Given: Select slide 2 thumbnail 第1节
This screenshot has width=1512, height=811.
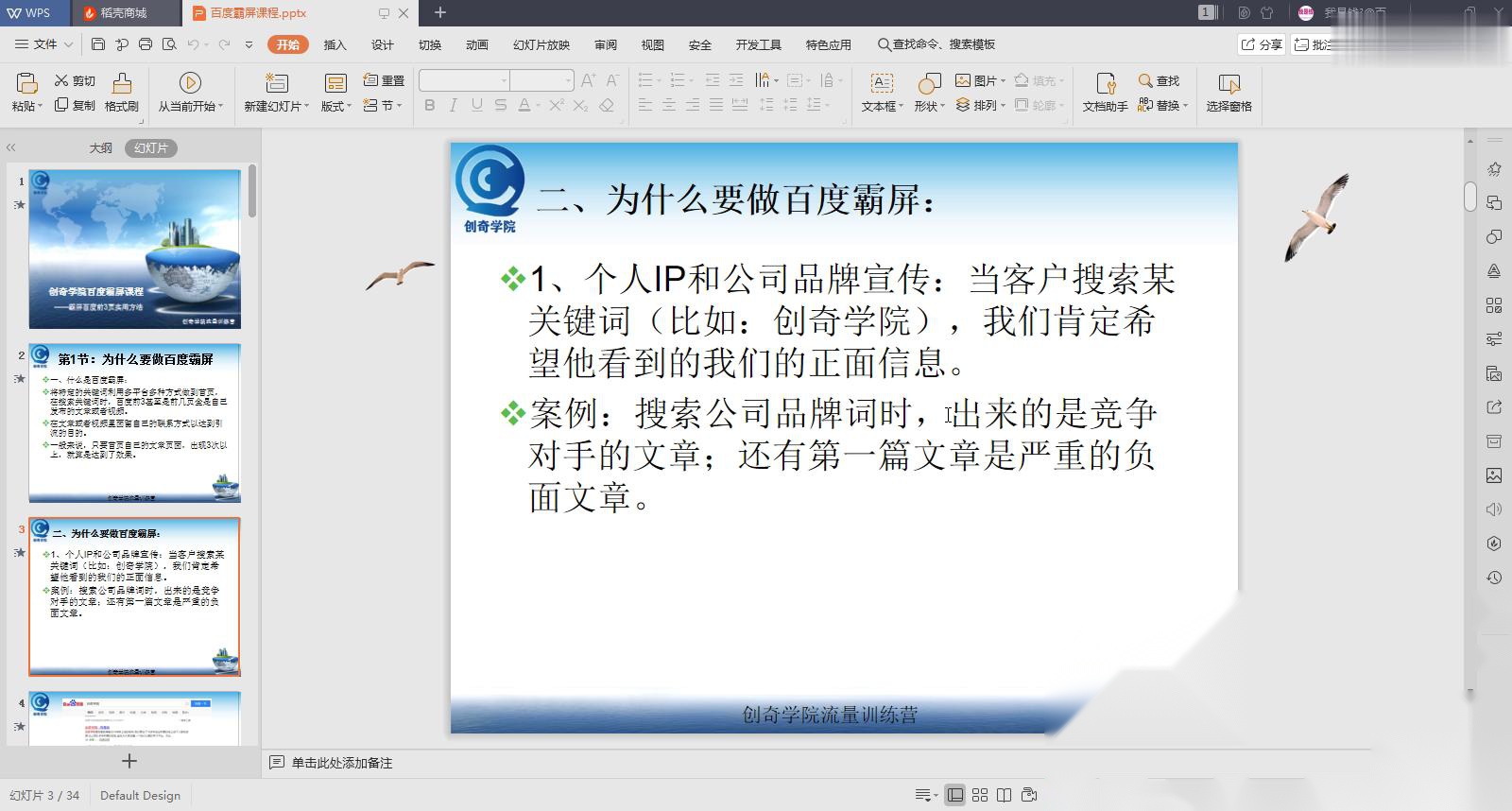Looking at the screenshot, I should 135,423.
